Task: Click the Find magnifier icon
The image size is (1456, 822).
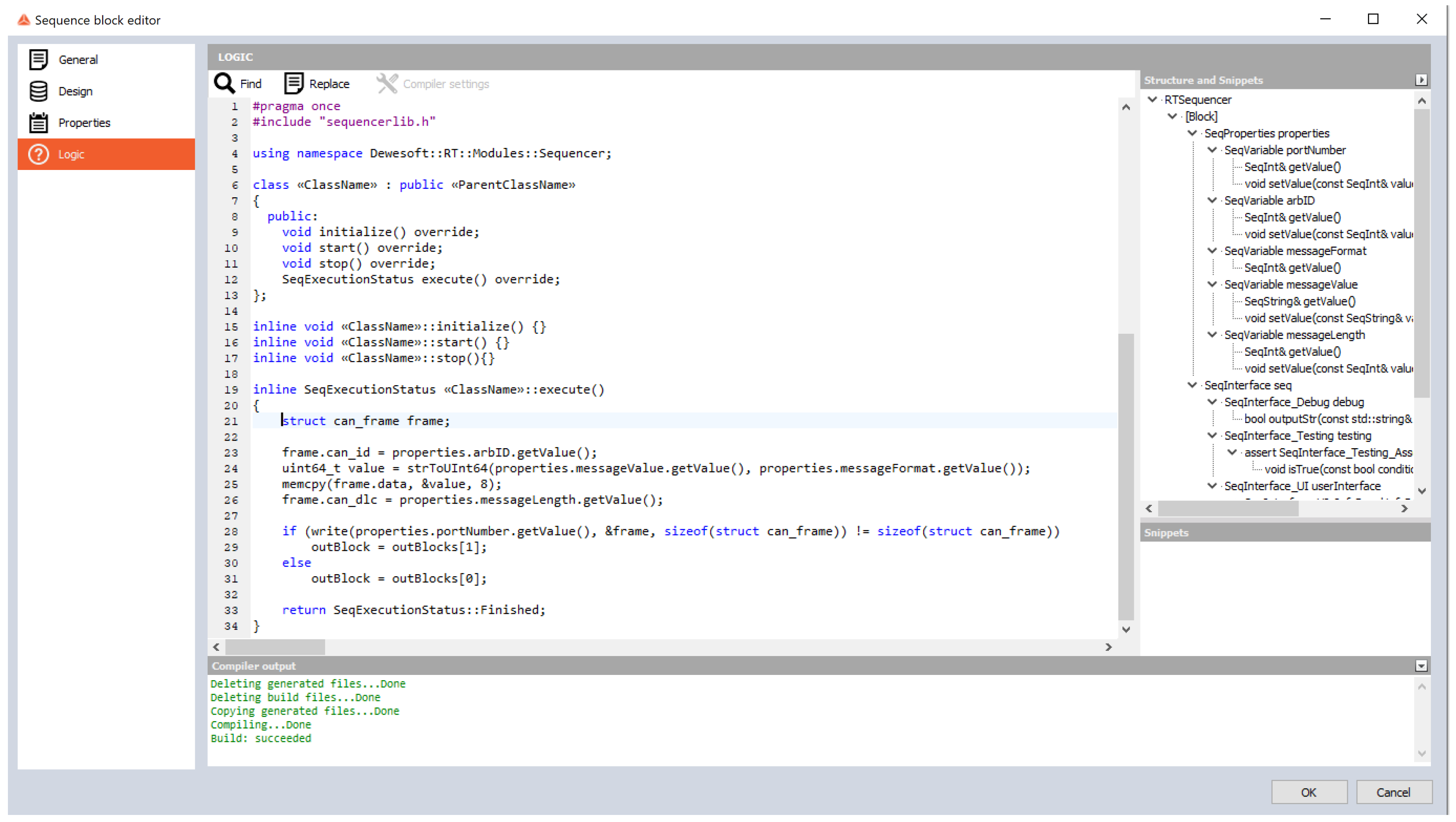Action: click(224, 84)
